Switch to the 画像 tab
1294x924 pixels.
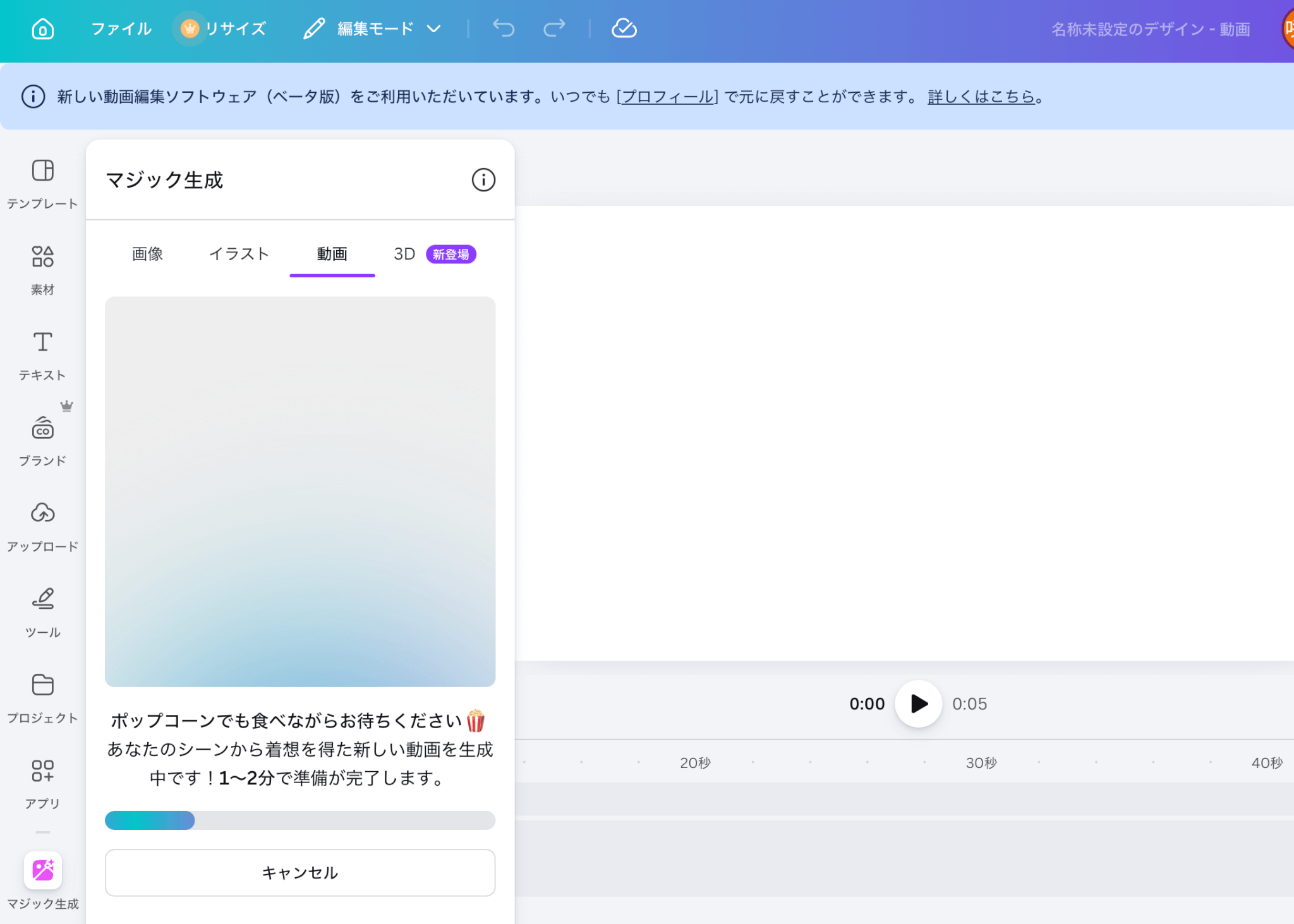(x=147, y=254)
